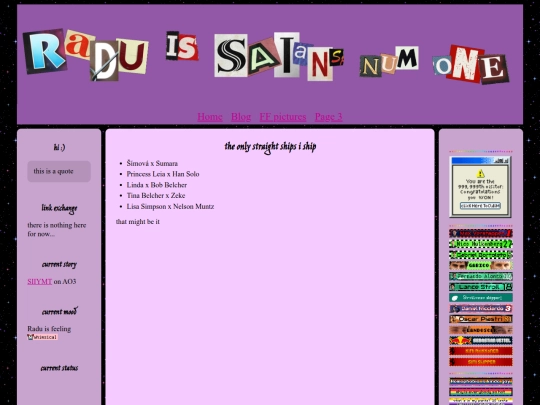The width and height of the screenshot is (540, 405).
Task: Click the ransom-letter 'Radu' header word
Action: click(85, 55)
